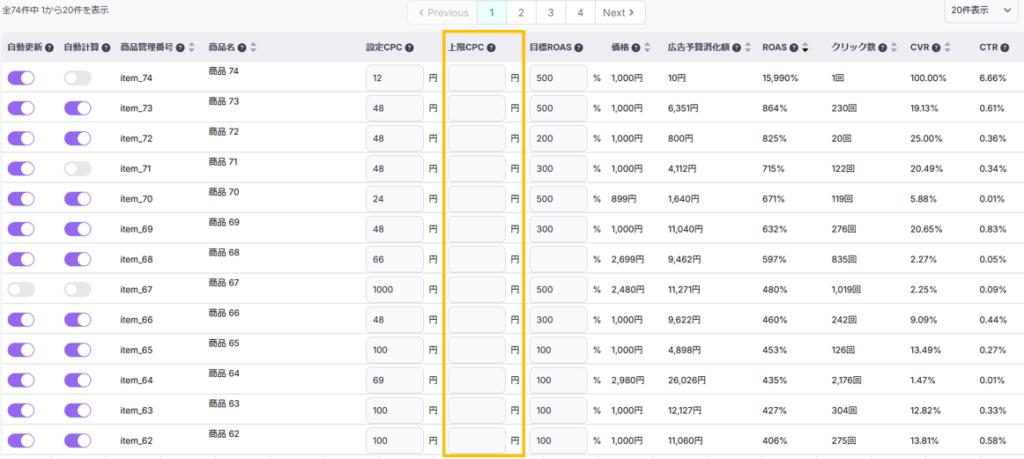Screen dimensions: 1024x459
Task: Go to page 2 in pagination
Action: [520, 13]
